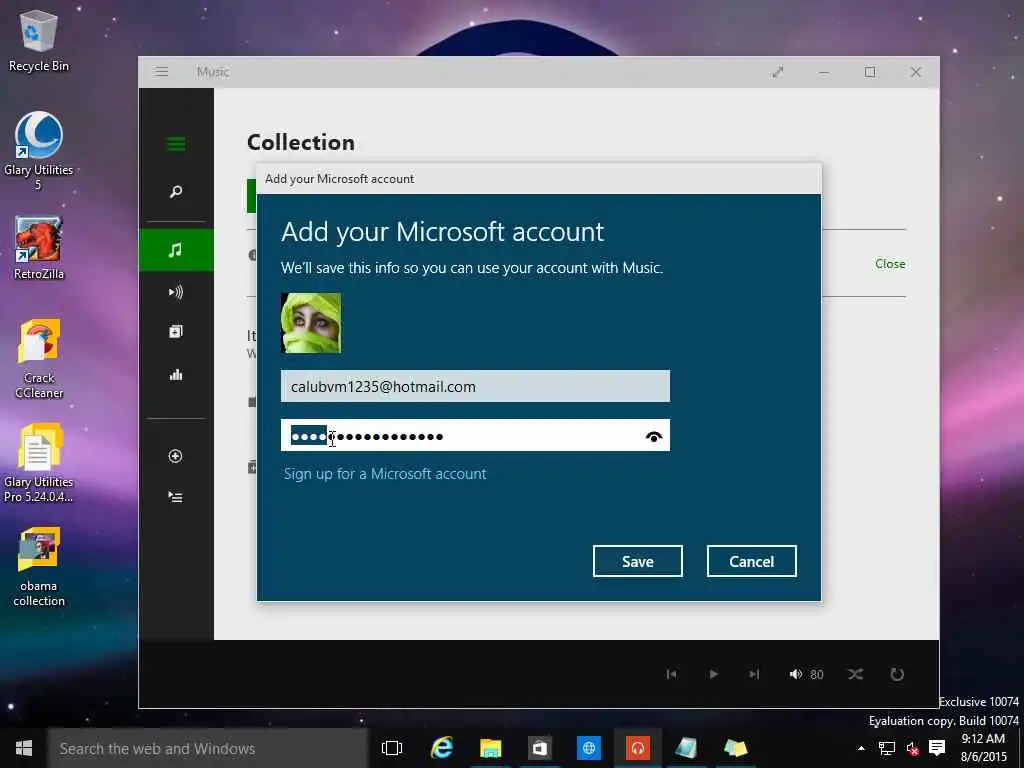Screen dimensions: 1024x768
Task: Click the expand arrows icon in title bar
Action: coord(778,72)
